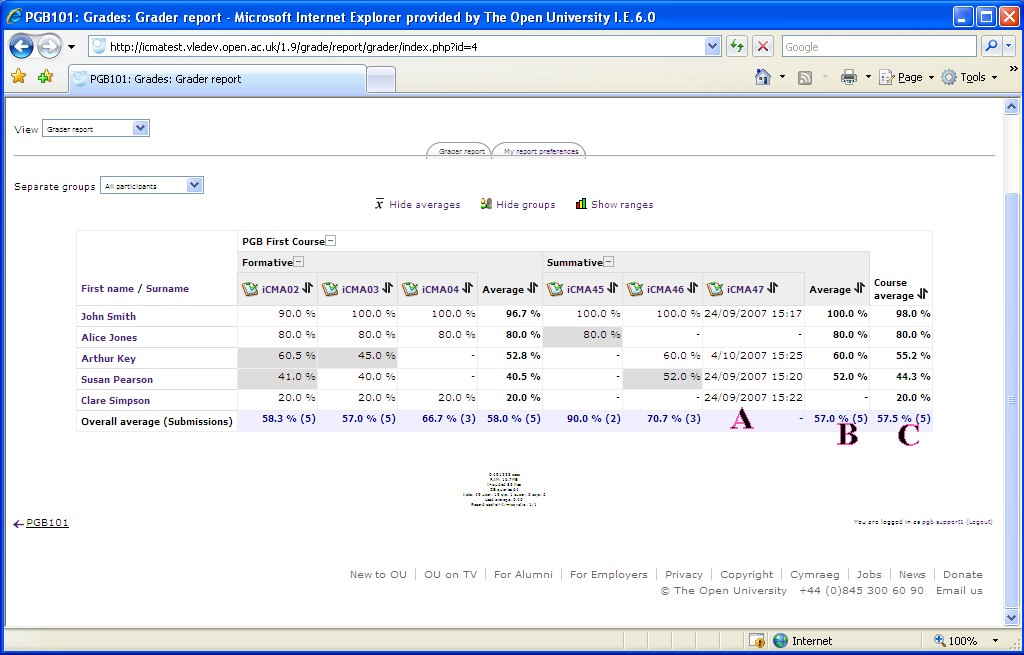1024x655 pixels.
Task: Click the search magnifier icon
Action: point(991,46)
